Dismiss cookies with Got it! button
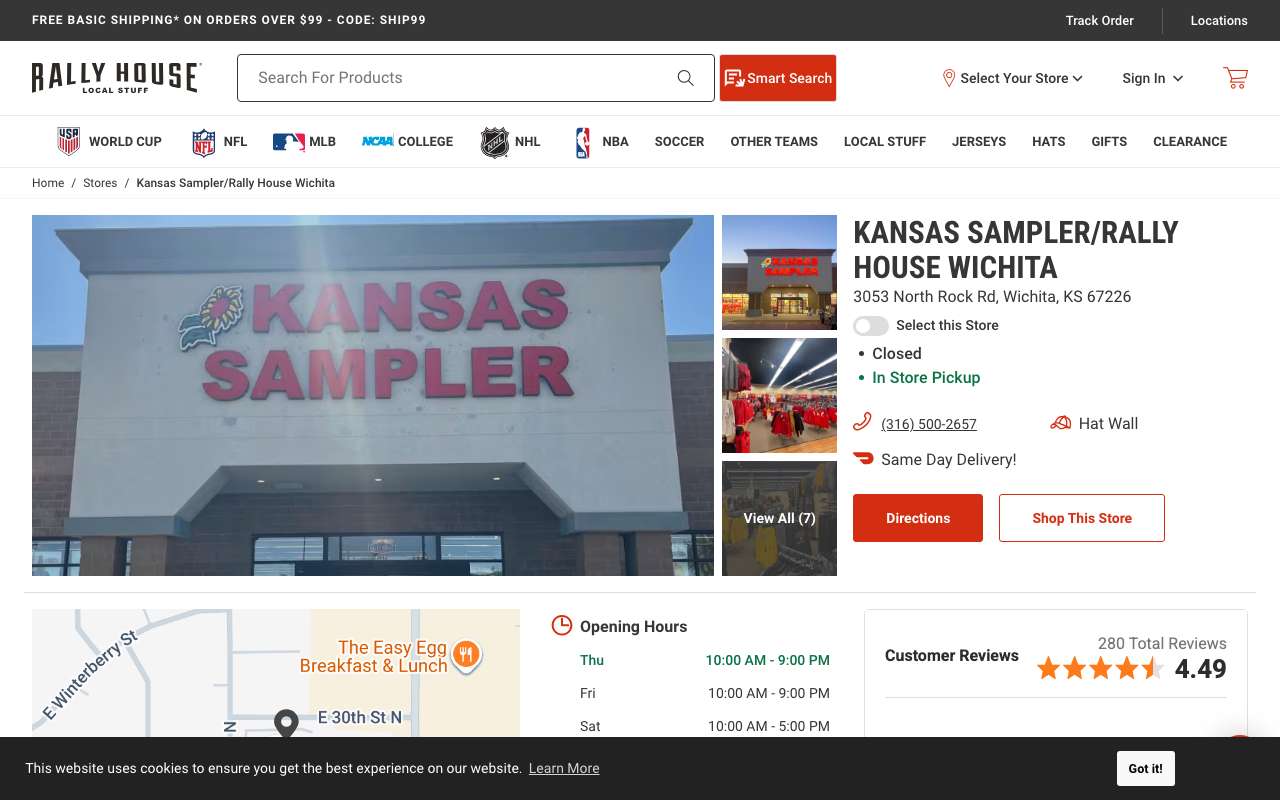The height and width of the screenshot is (800, 1280). point(1146,769)
